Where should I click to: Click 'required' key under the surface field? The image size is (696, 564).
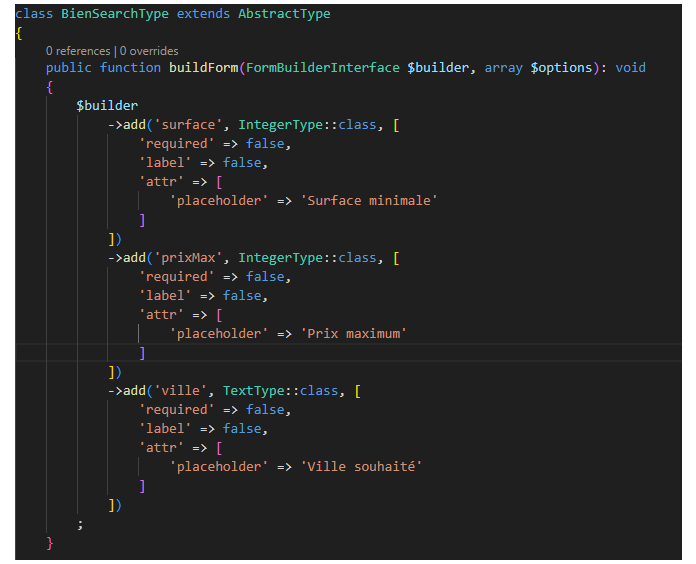coord(177,144)
